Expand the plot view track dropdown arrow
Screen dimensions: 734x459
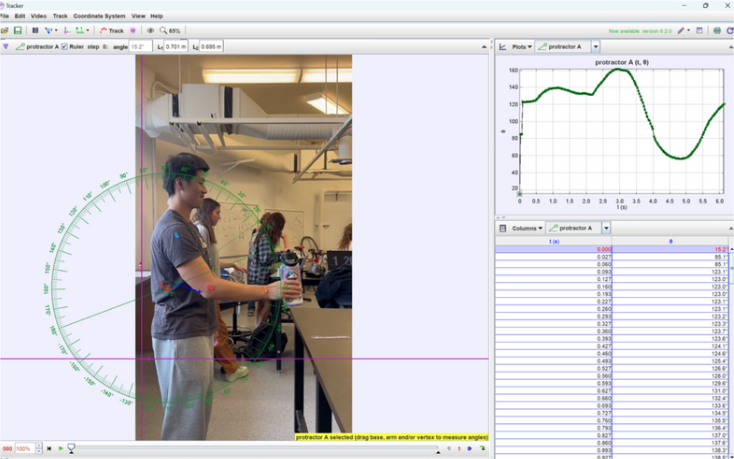[595, 47]
